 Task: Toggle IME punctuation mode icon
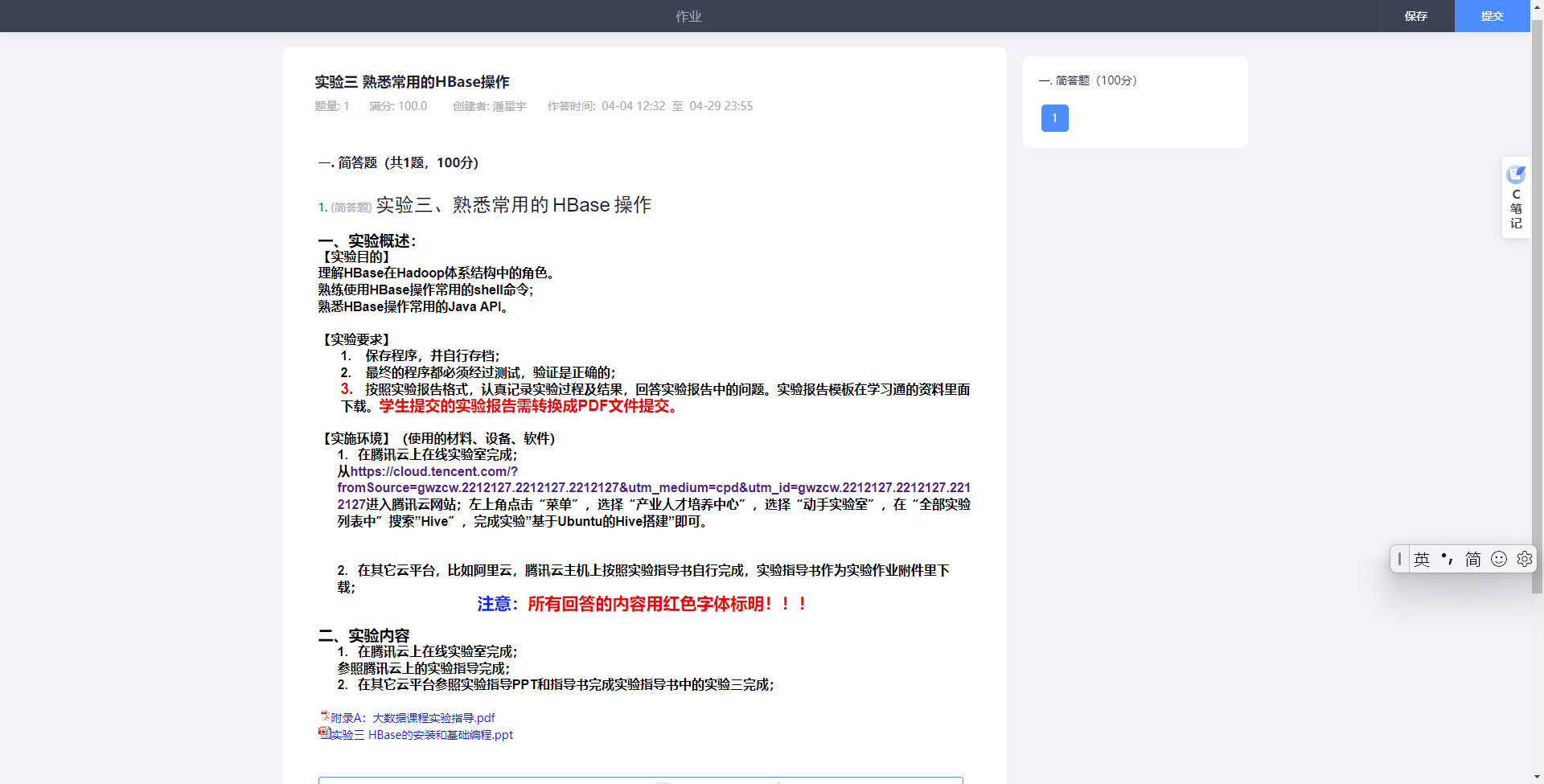point(1447,559)
